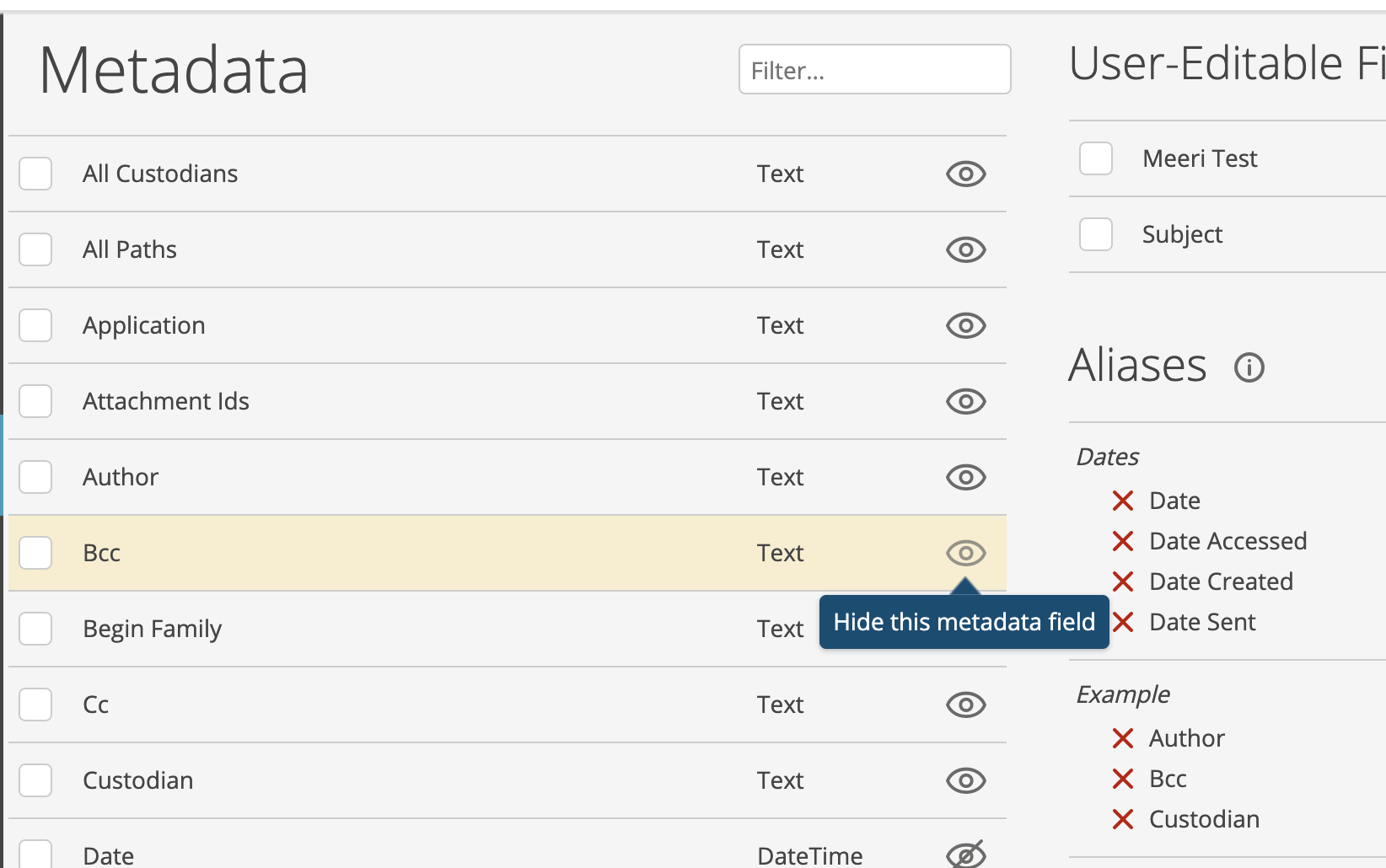Check the checkbox in the Bcc metadata row
Viewport: 1386px width, 868px height.
35,553
